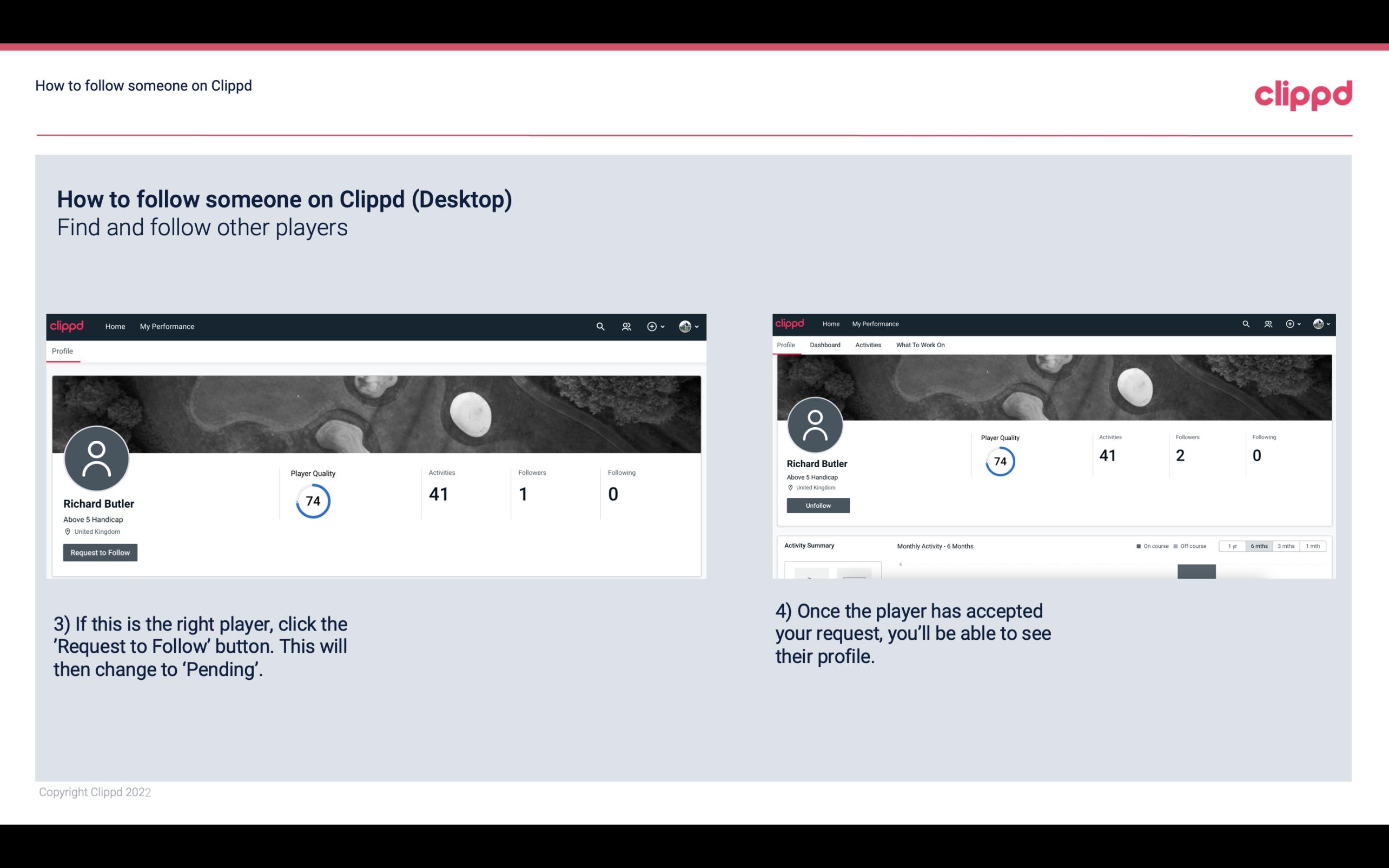The image size is (1389, 868).
Task: Click the search icon in the navbar
Action: click(x=600, y=326)
